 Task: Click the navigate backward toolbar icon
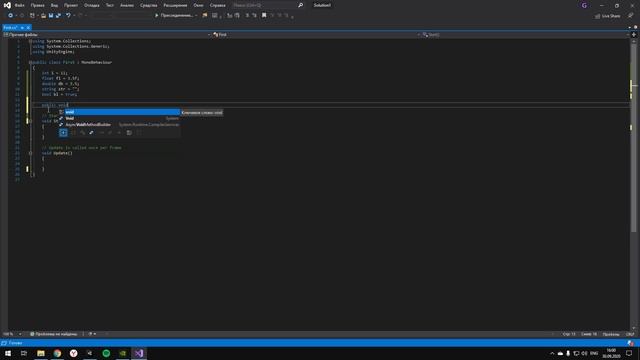[11, 16]
